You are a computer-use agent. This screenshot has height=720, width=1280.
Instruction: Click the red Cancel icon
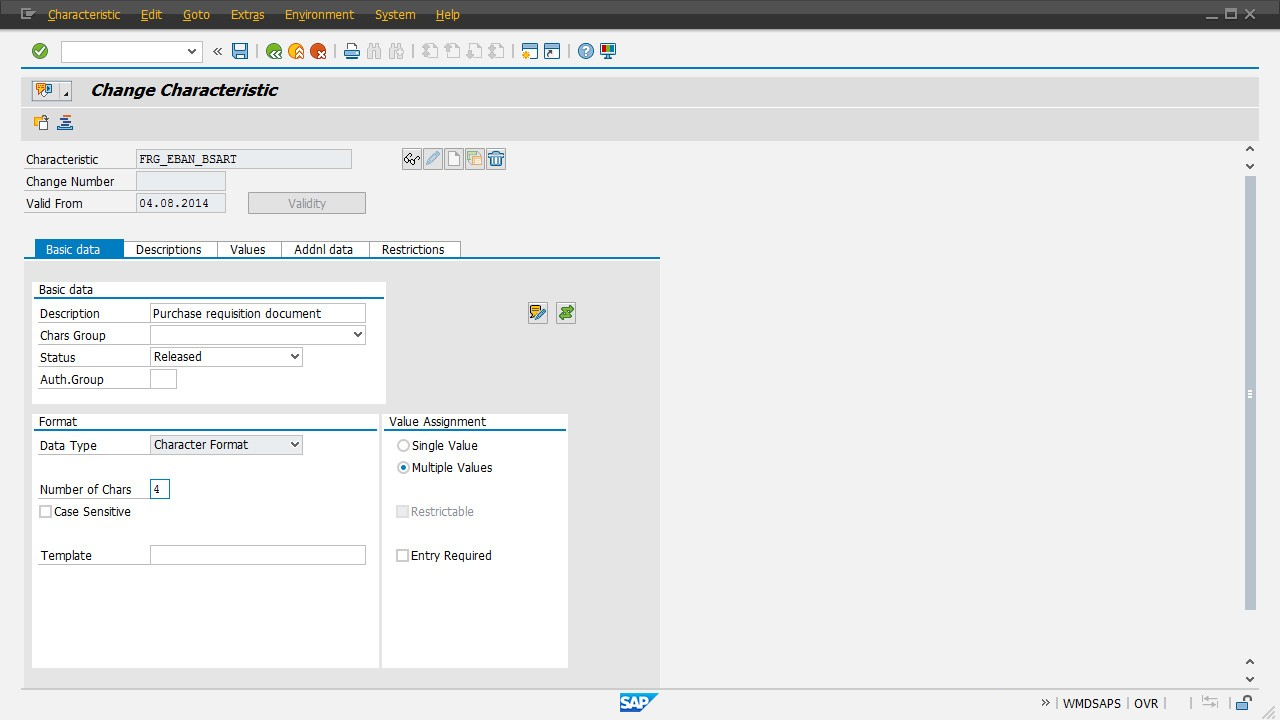tap(318, 51)
